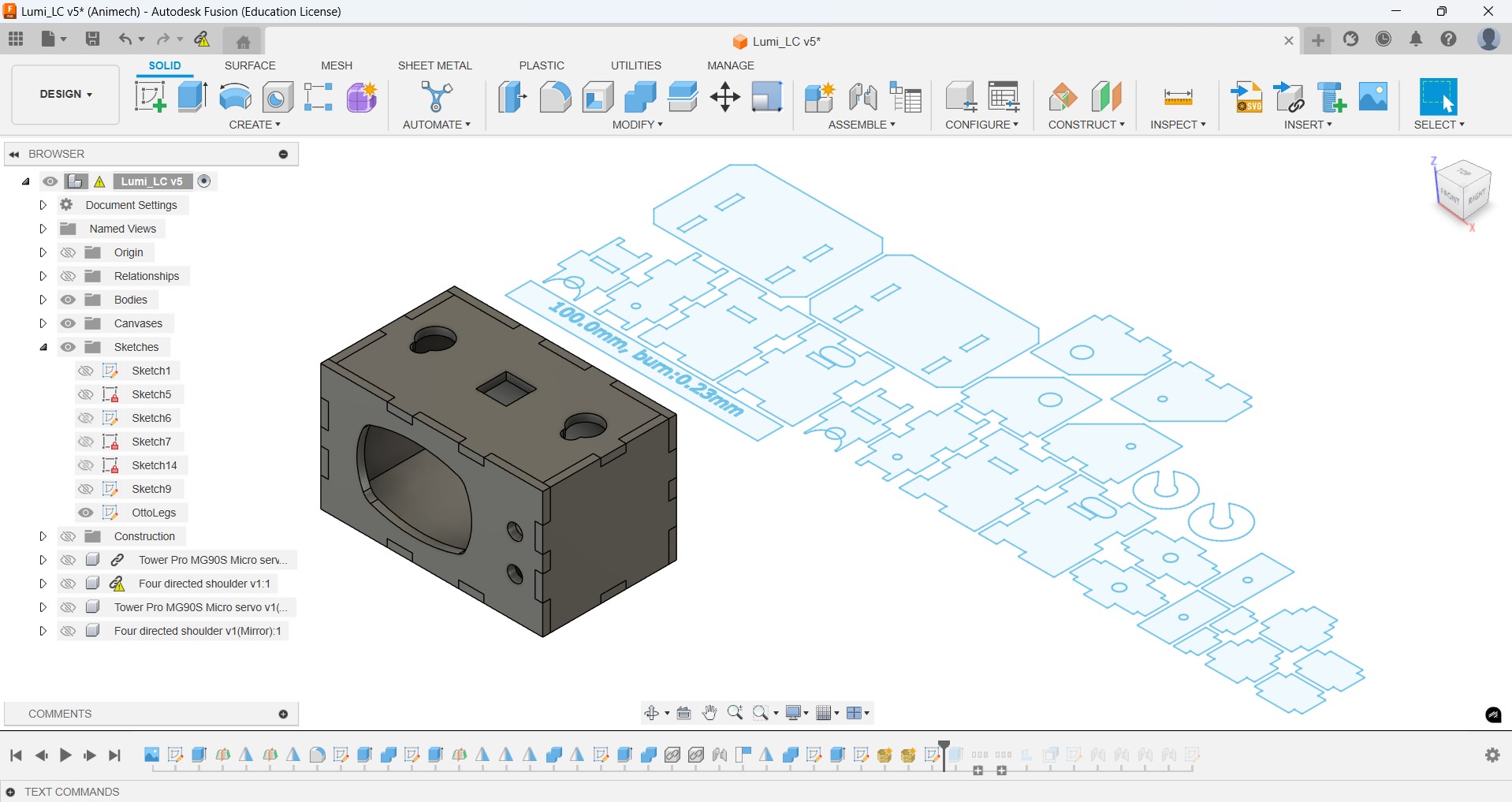Open the Data Panel grid icon
Image resolution: width=1512 pixels, height=802 pixels.
point(16,39)
